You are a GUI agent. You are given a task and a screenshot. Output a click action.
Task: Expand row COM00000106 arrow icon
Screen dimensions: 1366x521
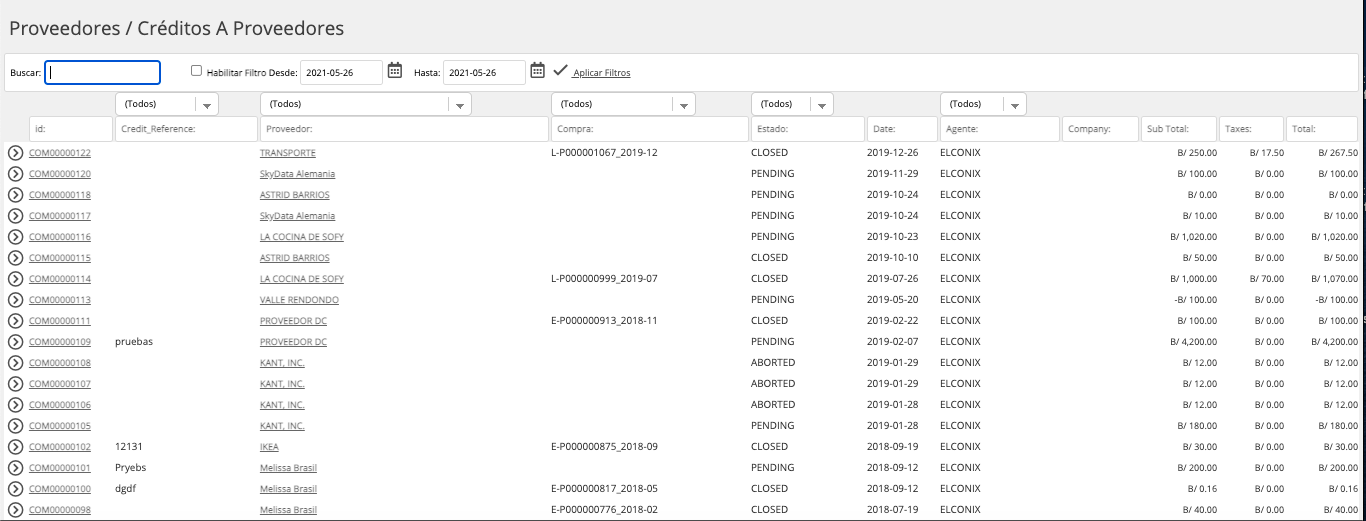pos(15,405)
